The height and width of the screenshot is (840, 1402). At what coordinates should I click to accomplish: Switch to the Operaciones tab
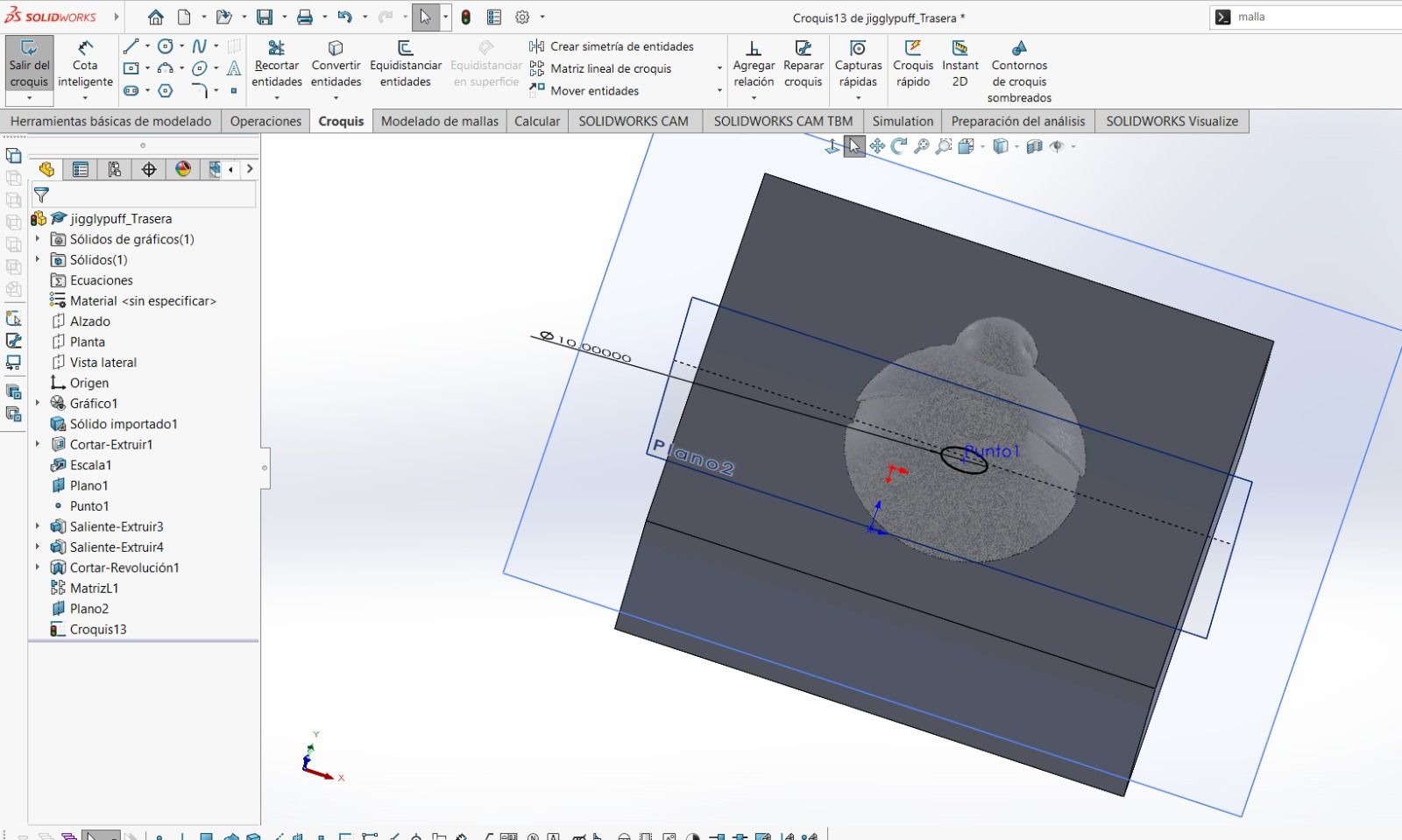coord(266,121)
